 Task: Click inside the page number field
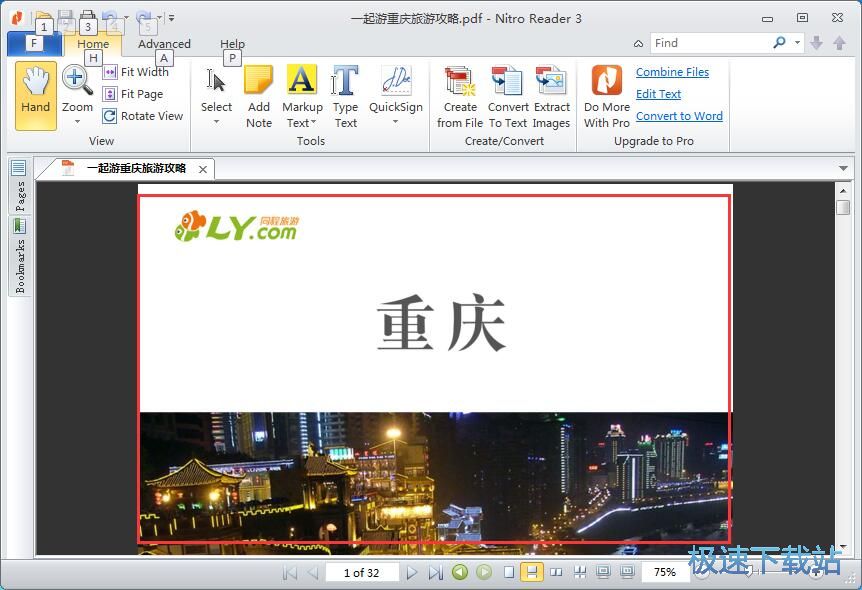tap(363, 572)
